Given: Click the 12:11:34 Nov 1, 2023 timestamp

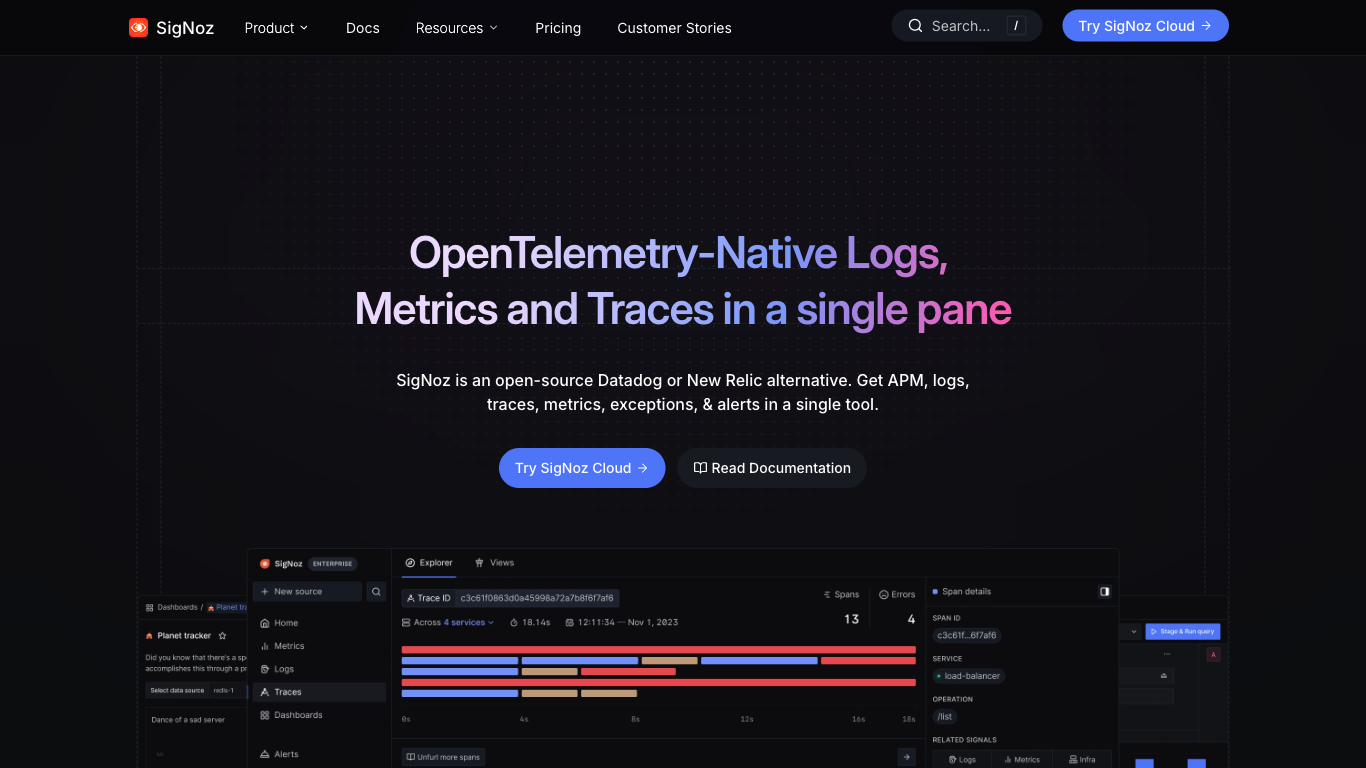Looking at the screenshot, I should (621, 622).
